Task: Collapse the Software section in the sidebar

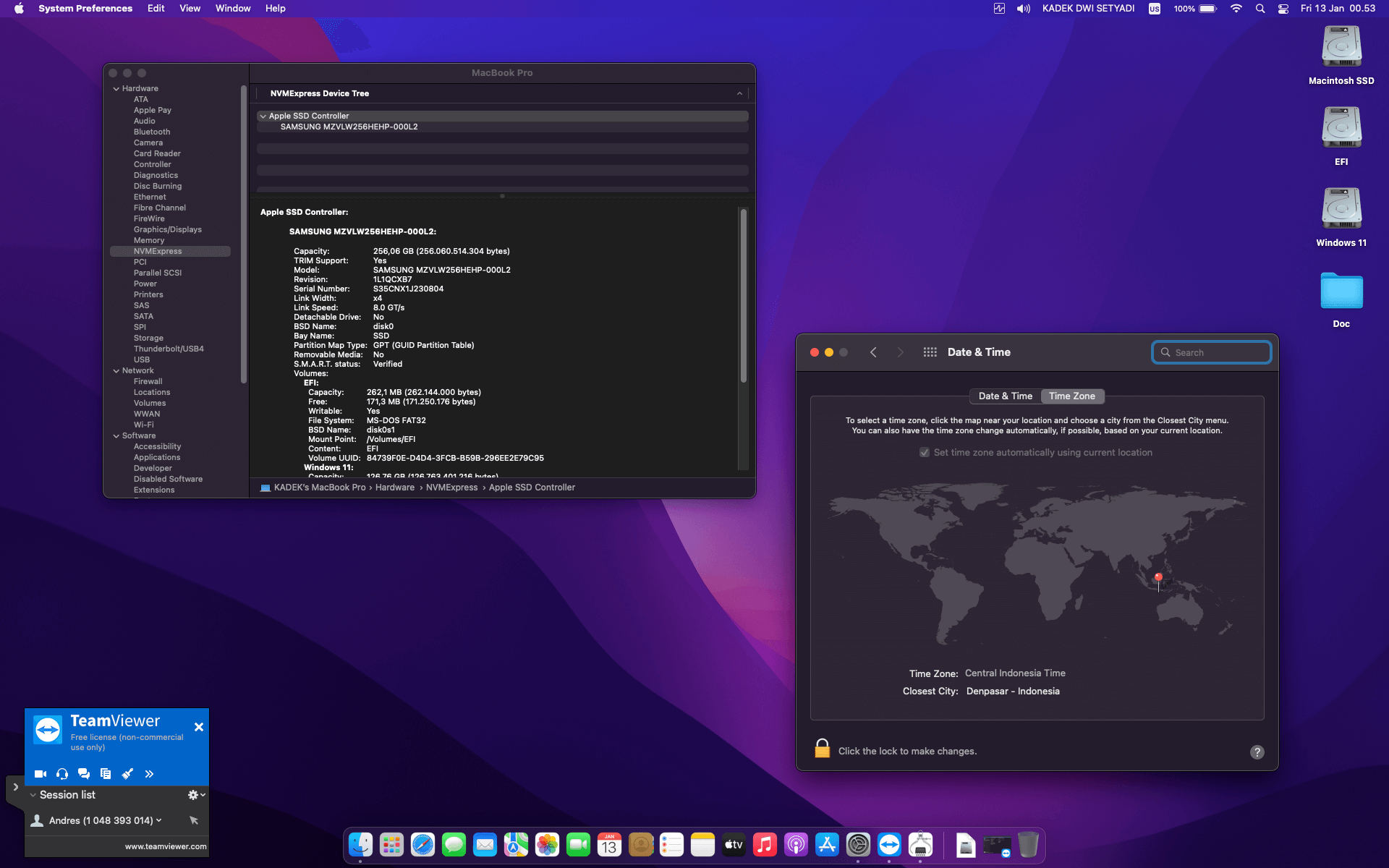Action: (x=116, y=435)
